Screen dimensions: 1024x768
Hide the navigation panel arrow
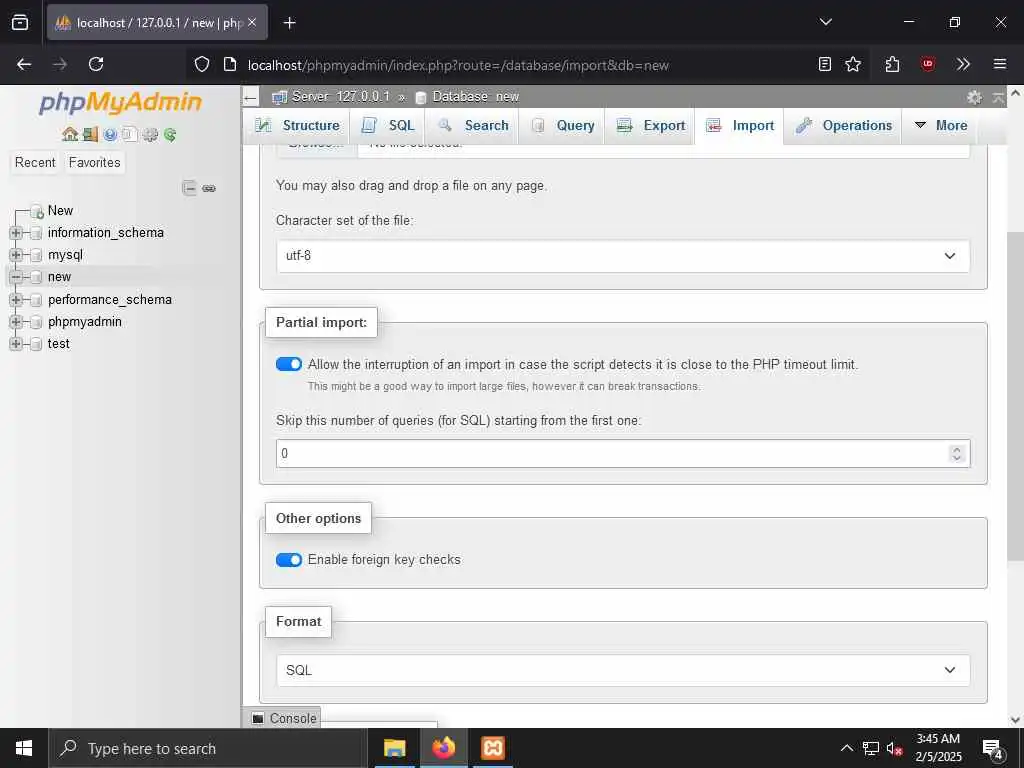pos(251,98)
